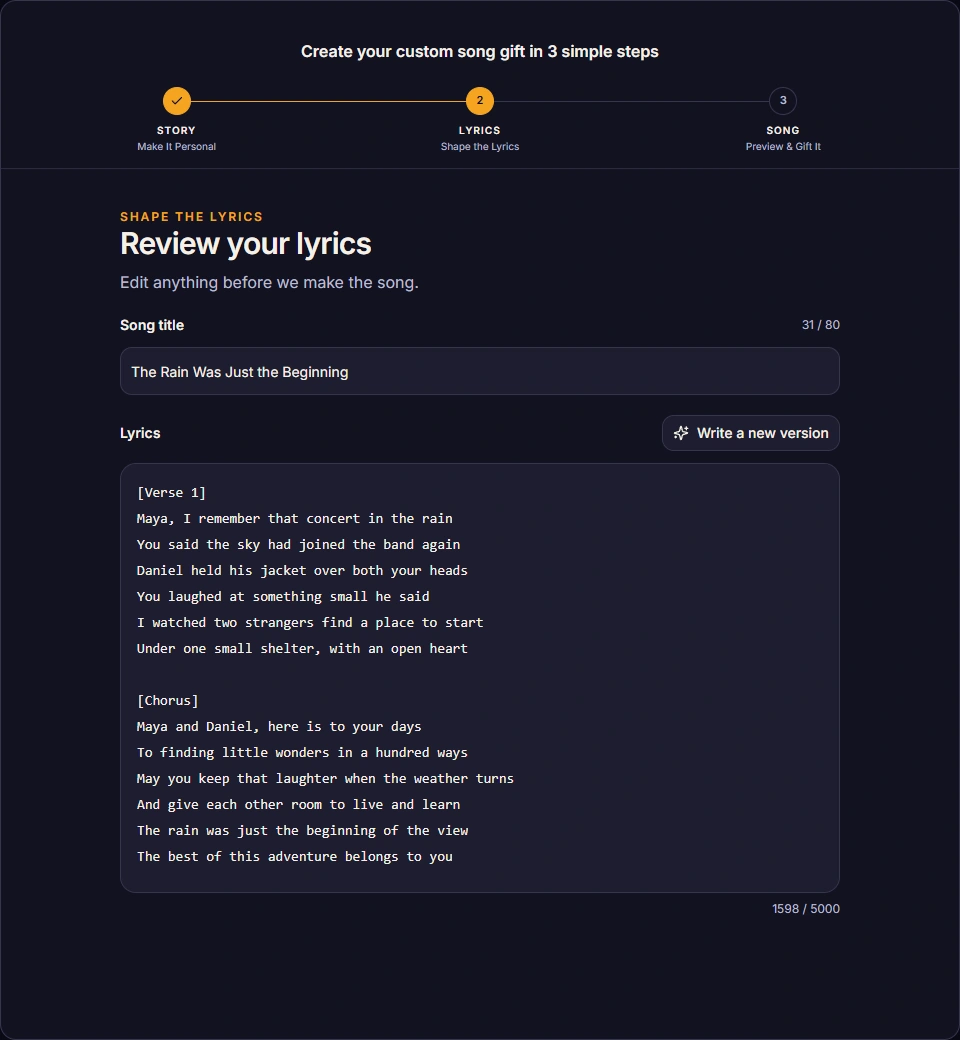Click the Make It Personal subtitle
This screenshot has width=960, height=1040.
click(x=176, y=147)
